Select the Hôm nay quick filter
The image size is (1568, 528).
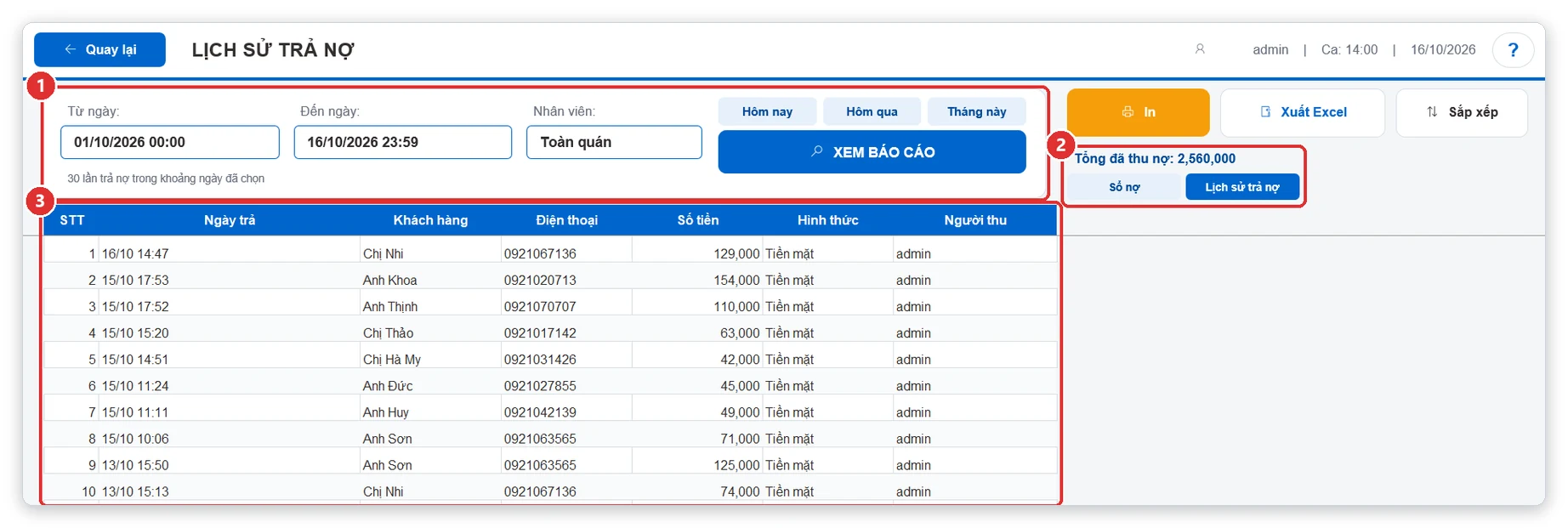pyautogui.click(x=767, y=111)
